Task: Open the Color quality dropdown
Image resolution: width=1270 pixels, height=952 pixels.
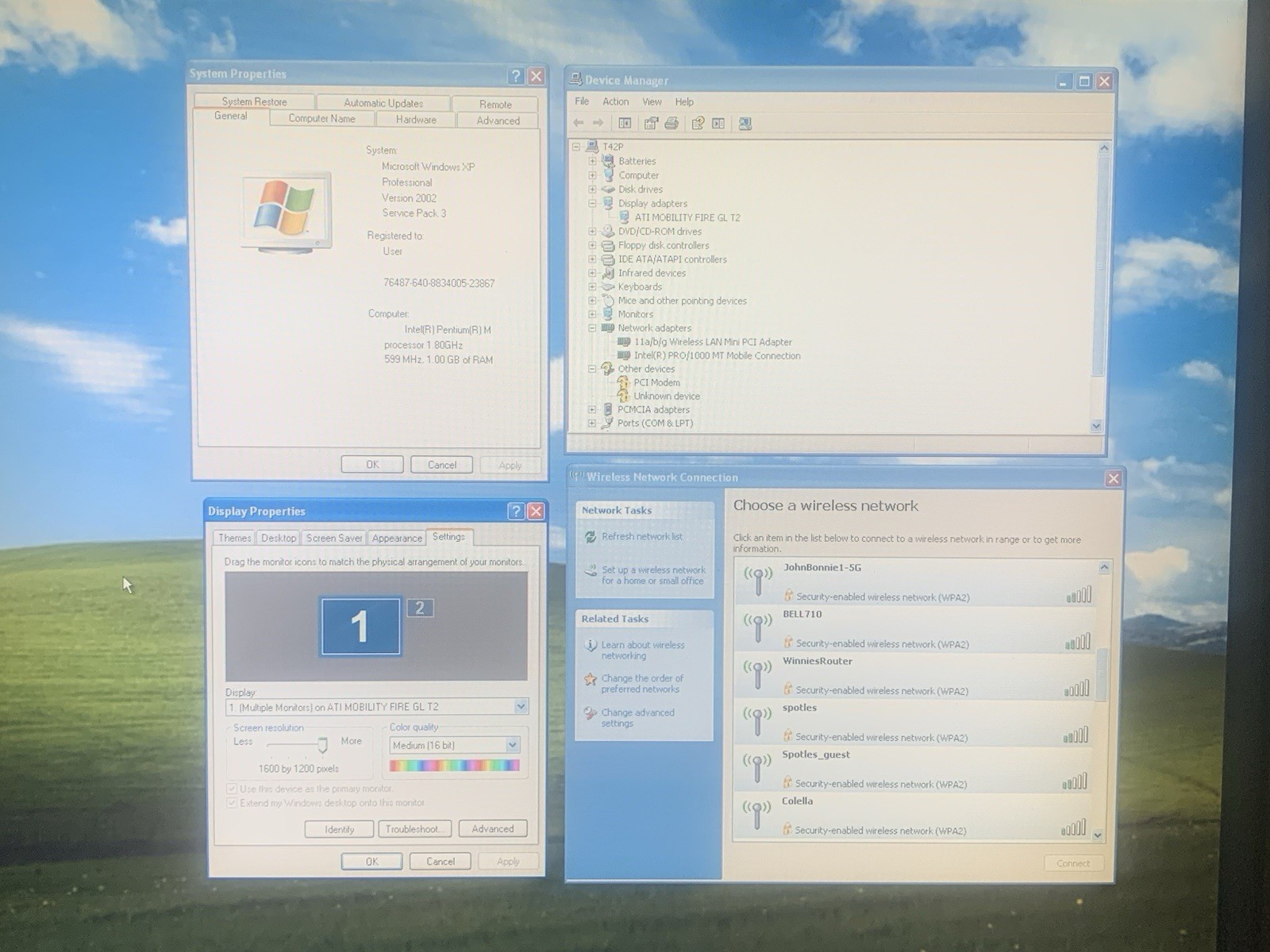Action: [512, 745]
